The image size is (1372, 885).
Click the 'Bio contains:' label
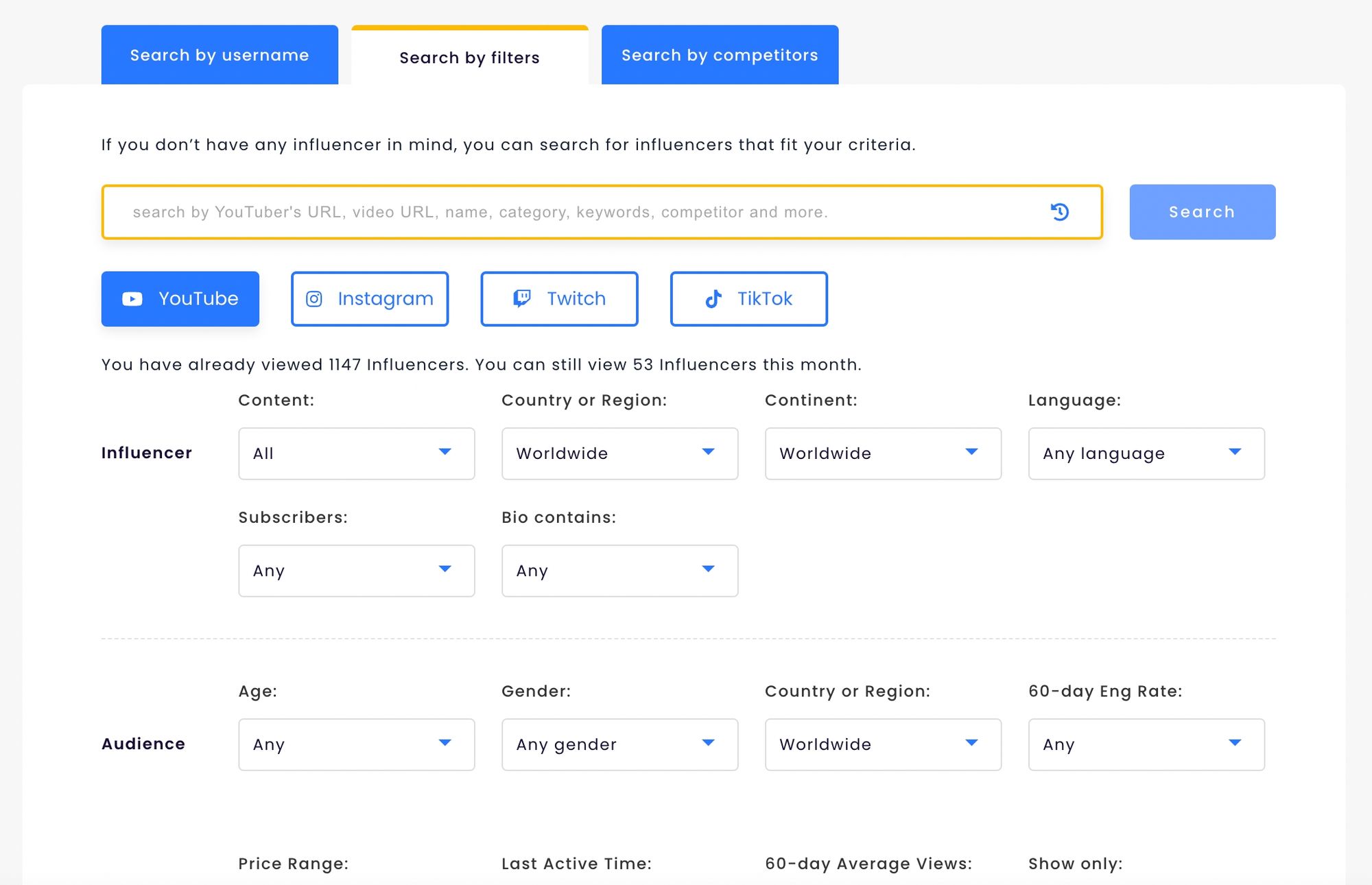click(559, 517)
